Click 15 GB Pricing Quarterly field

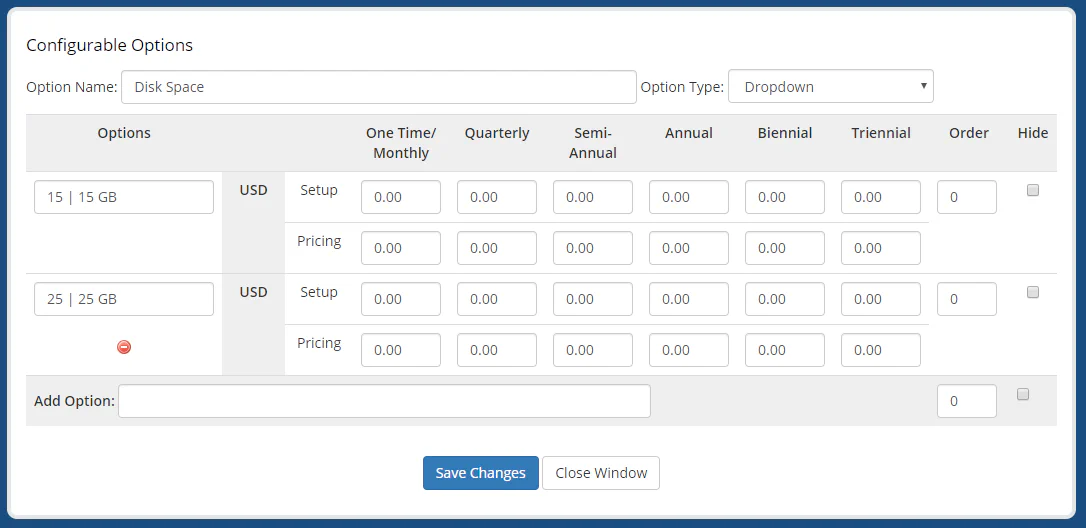(x=497, y=248)
